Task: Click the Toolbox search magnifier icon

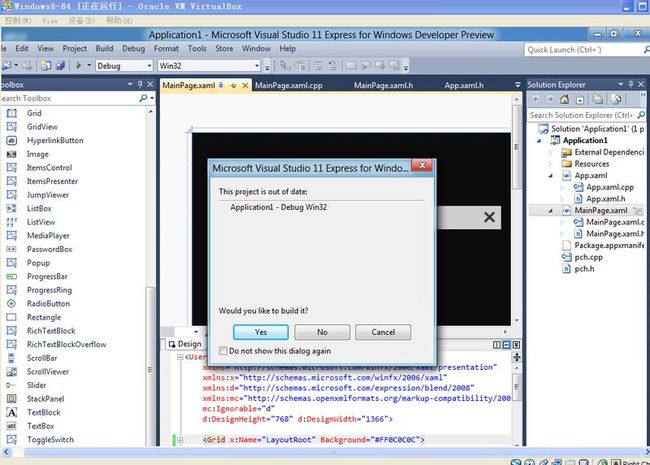Action: click(x=143, y=98)
